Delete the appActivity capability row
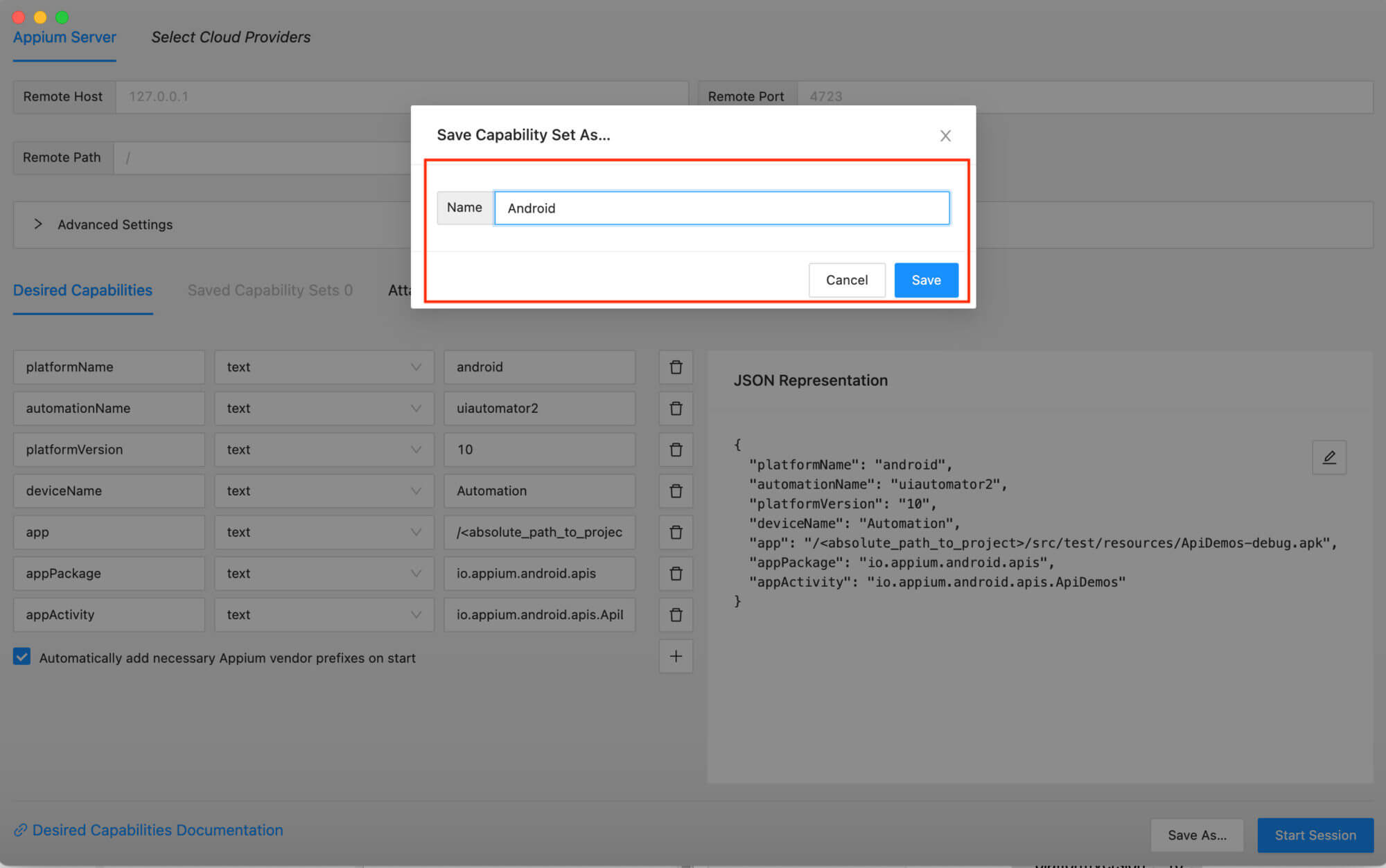 click(676, 614)
